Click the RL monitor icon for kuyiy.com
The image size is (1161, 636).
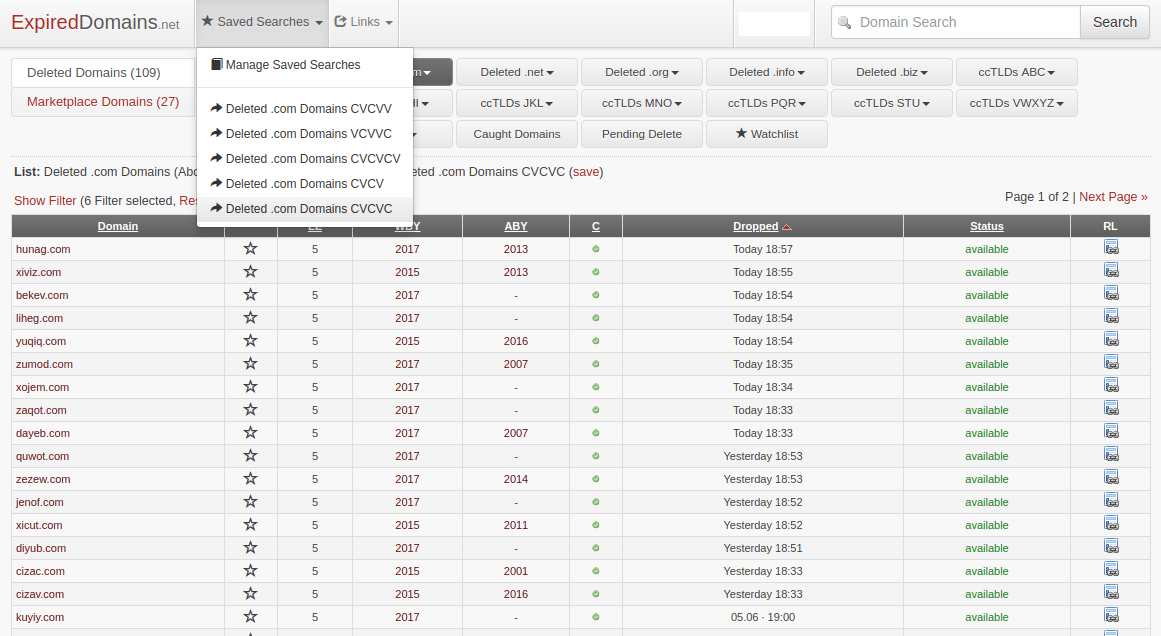[x=1111, y=614]
